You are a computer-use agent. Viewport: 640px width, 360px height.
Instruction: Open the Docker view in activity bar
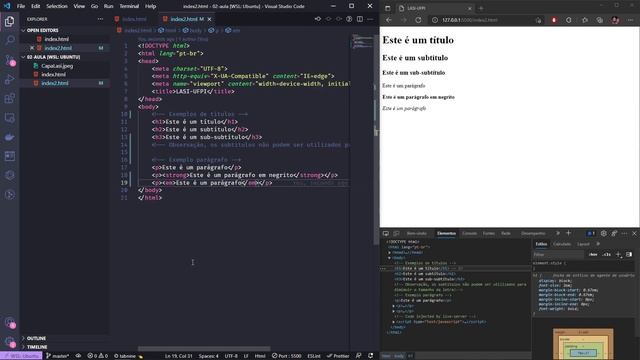(x=9, y=137)
